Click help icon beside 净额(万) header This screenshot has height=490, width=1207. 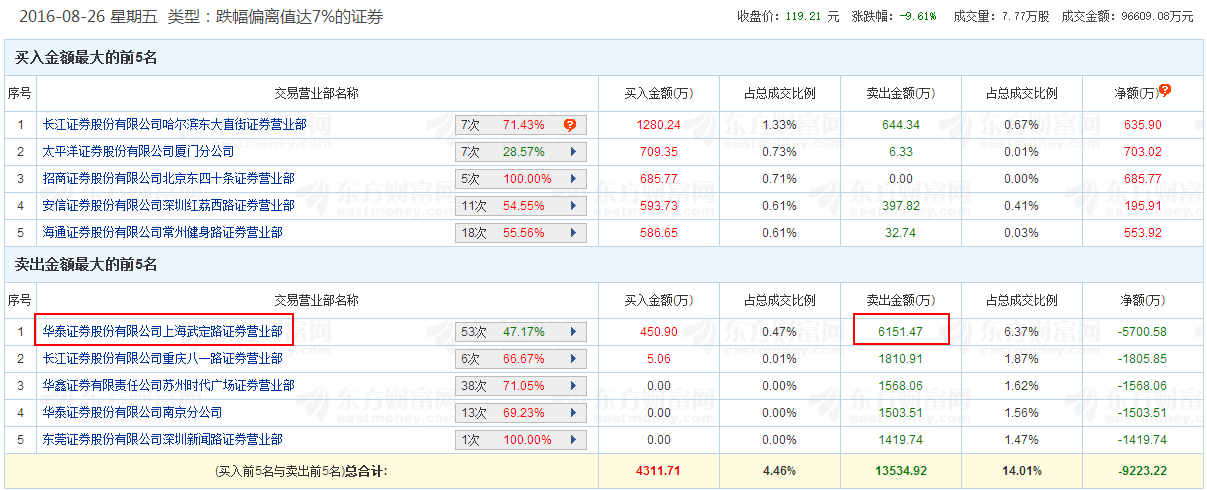1164,91
